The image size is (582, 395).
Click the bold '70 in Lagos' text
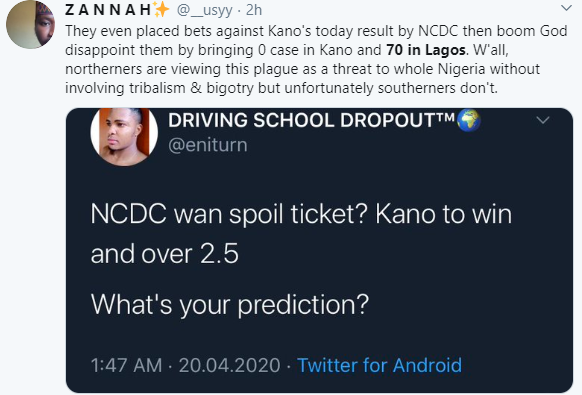[426, 50]
